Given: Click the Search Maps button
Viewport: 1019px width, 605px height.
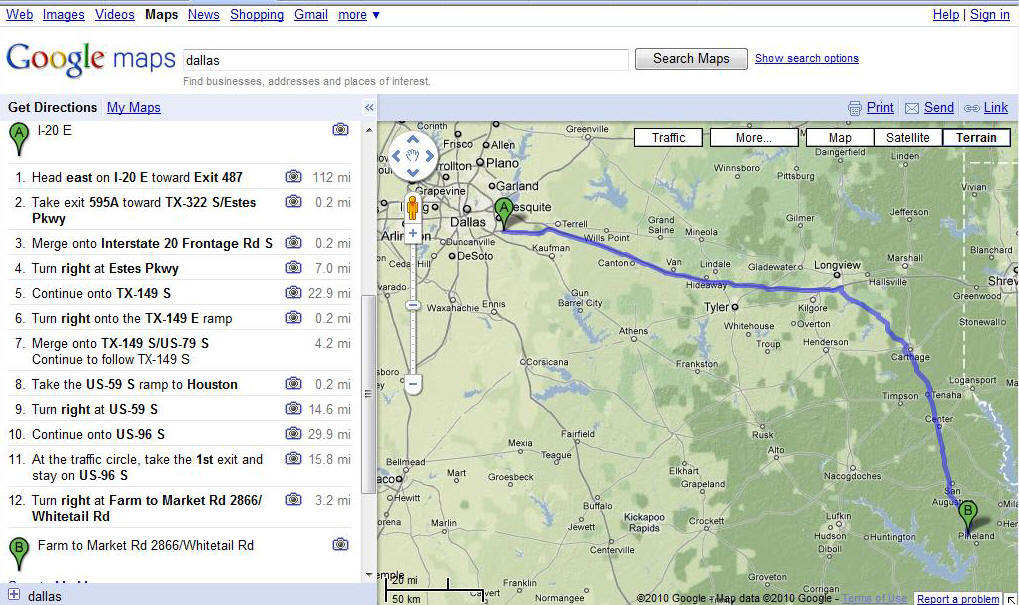Looking at the screenshot, I should point(691,58).
